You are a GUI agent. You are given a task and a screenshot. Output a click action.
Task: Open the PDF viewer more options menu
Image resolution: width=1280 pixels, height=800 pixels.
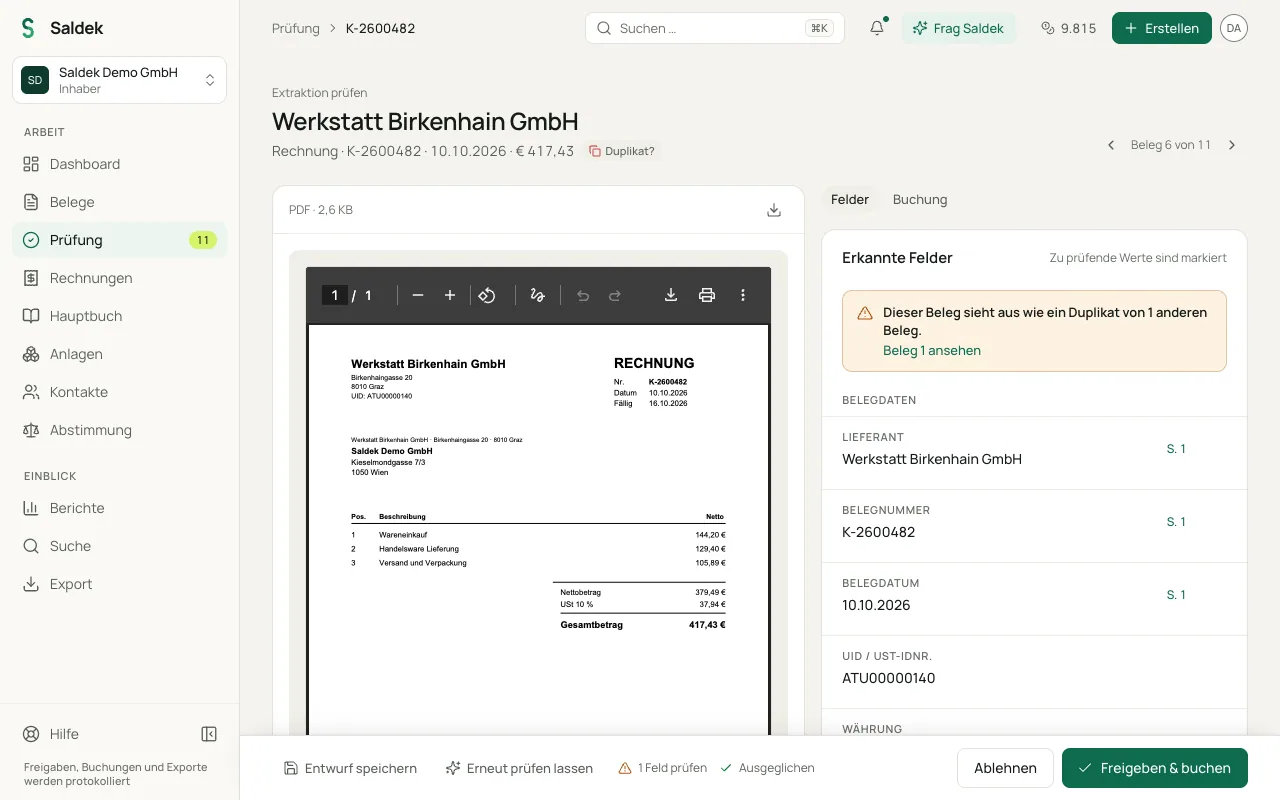[743, 295]
